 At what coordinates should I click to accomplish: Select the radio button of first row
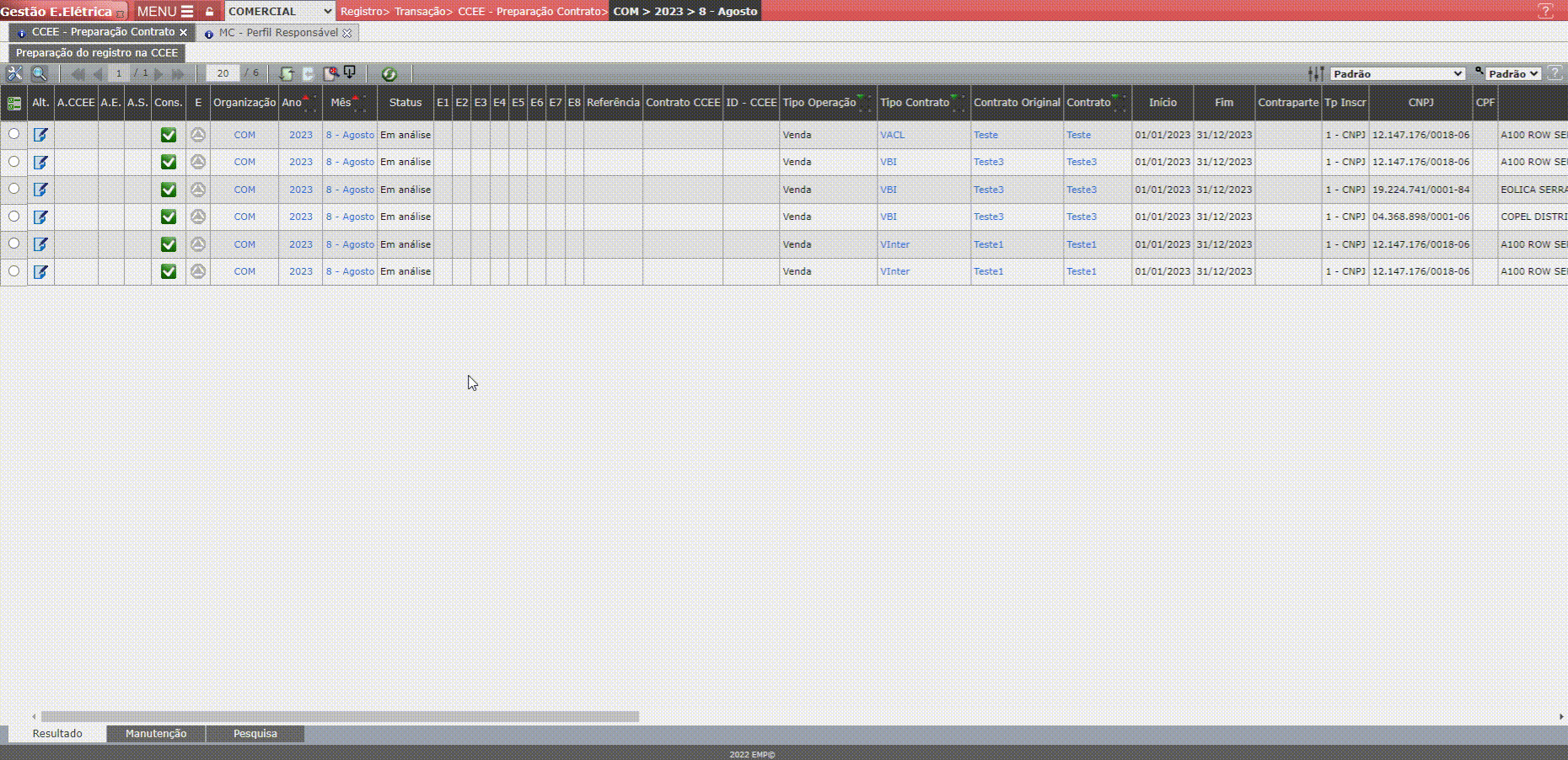13,134
